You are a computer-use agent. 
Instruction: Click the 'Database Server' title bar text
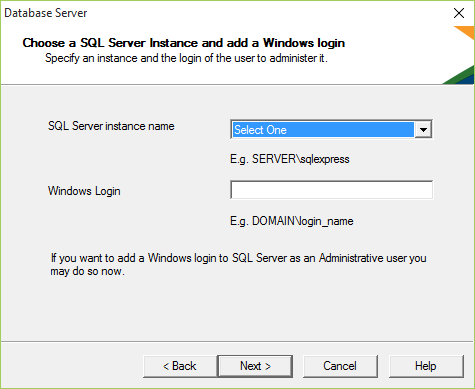[x=46, y=13]
